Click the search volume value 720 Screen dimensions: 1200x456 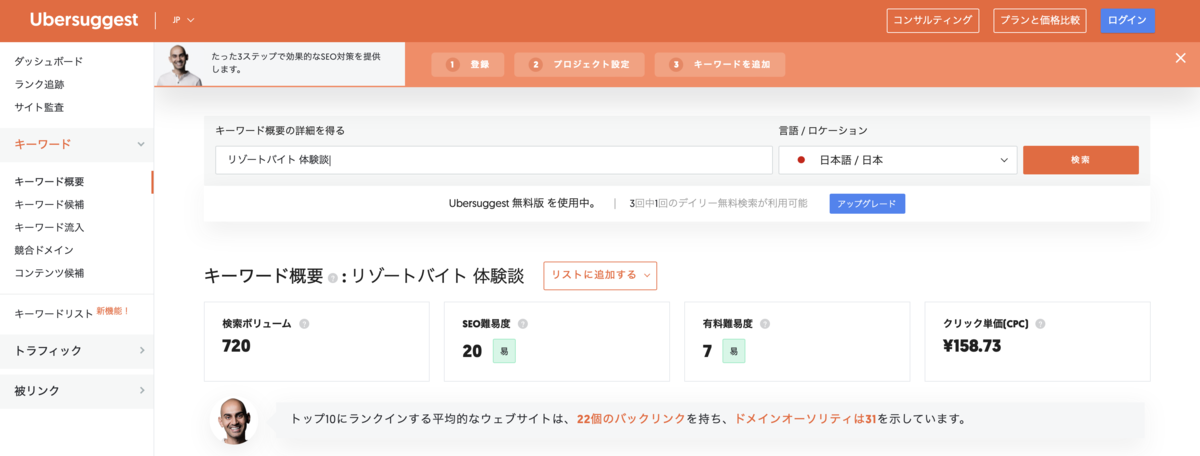coord(236,347)
